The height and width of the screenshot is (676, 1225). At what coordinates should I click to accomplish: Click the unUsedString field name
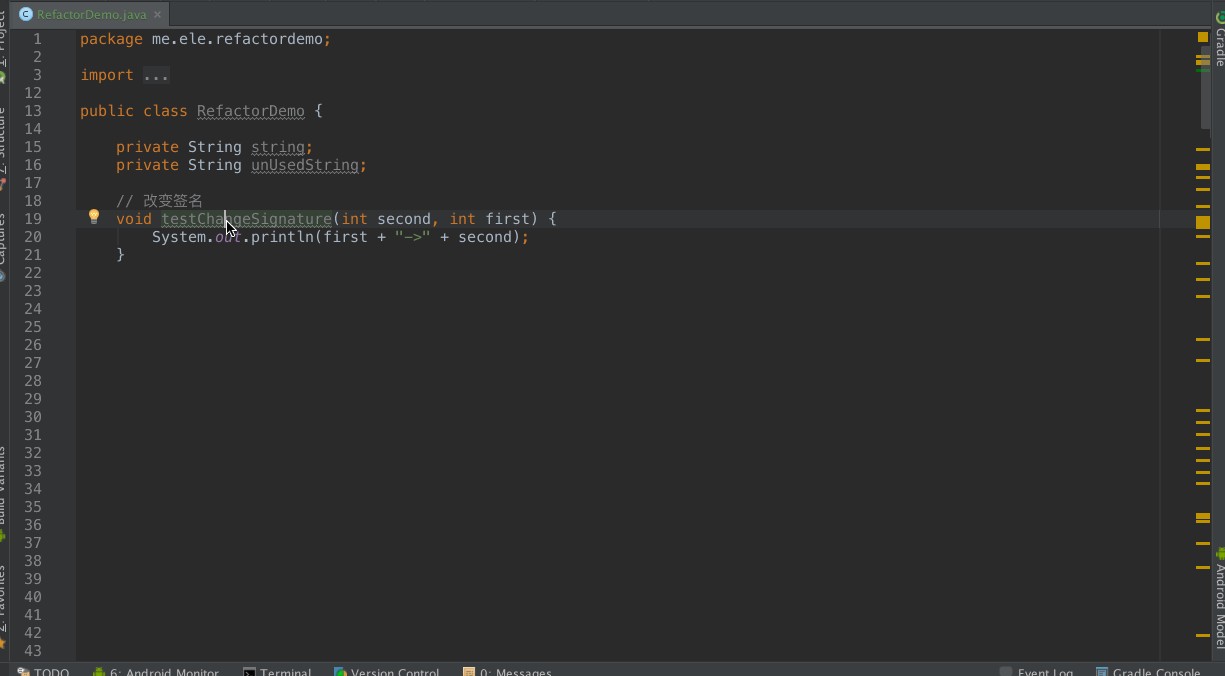[305, 165]
